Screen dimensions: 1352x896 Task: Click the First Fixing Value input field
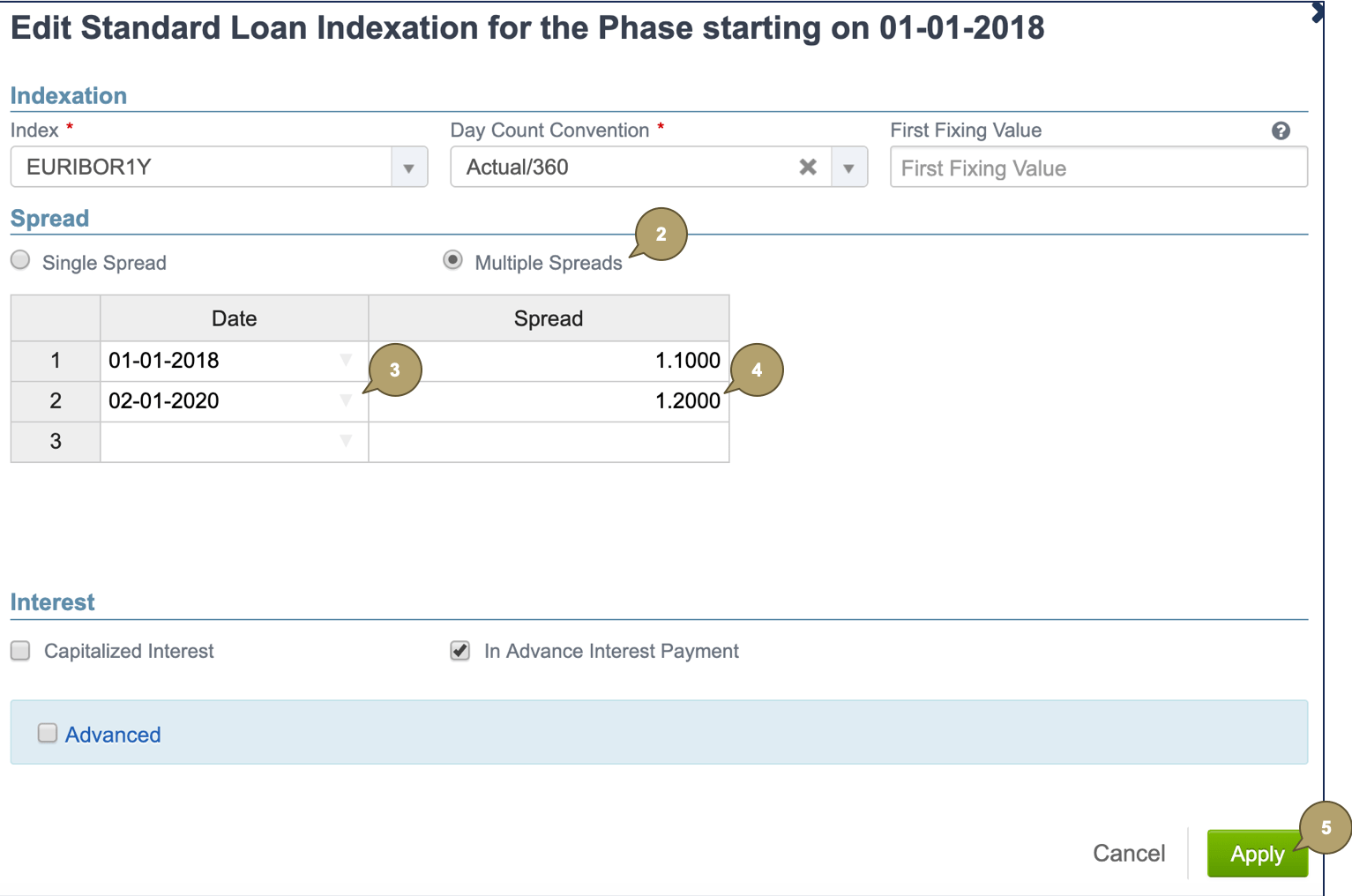click(x=1098, y=167)
